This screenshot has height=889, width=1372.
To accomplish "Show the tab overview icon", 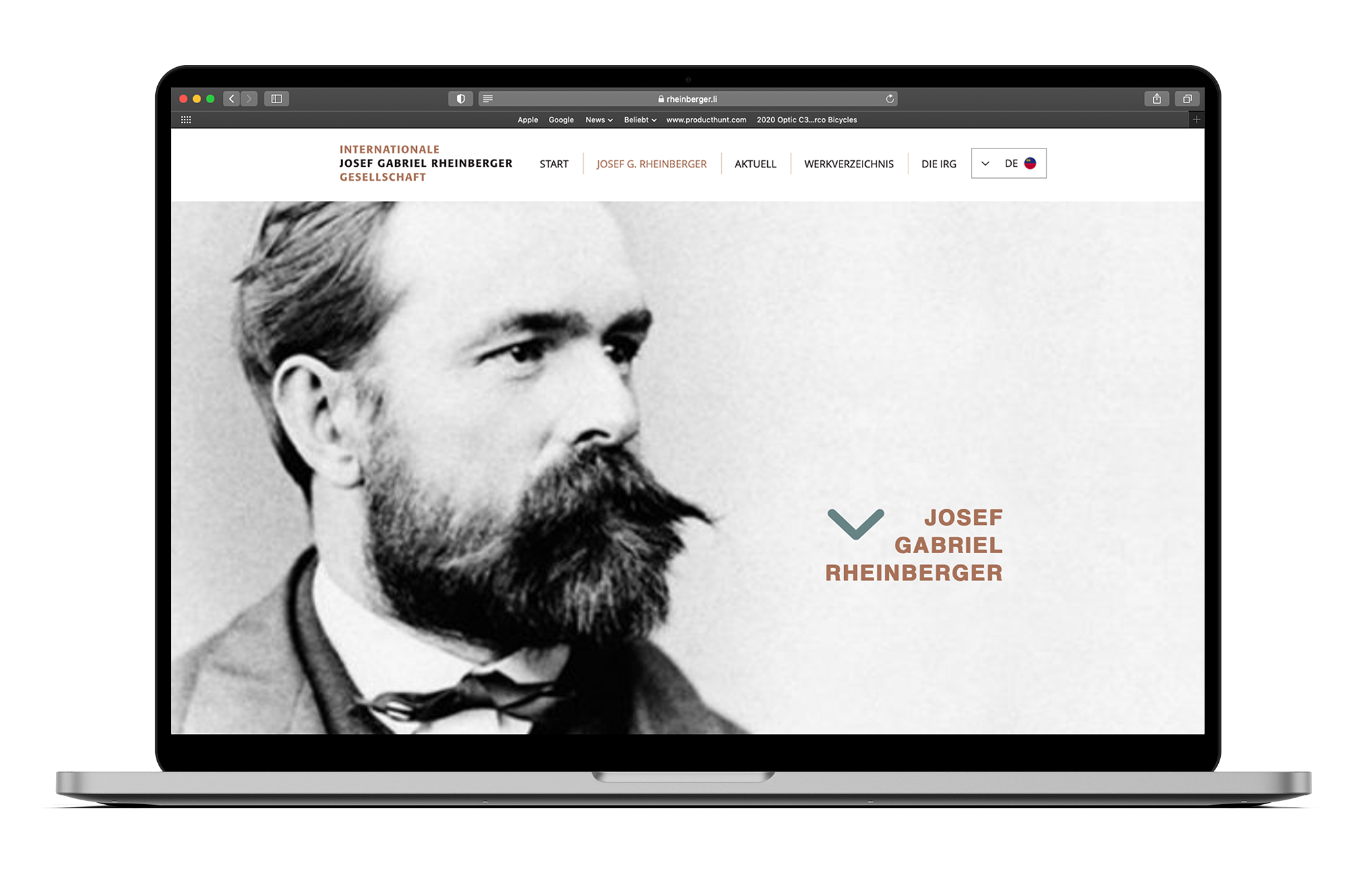I will [1187, 99].
